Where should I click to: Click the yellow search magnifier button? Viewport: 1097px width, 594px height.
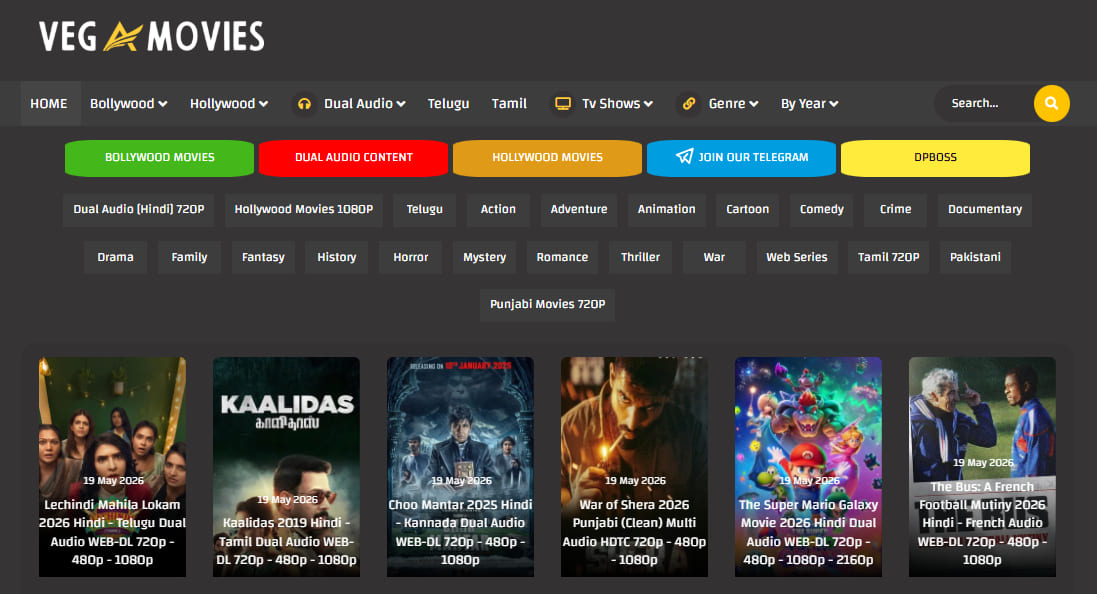[x=1052, y=104]
